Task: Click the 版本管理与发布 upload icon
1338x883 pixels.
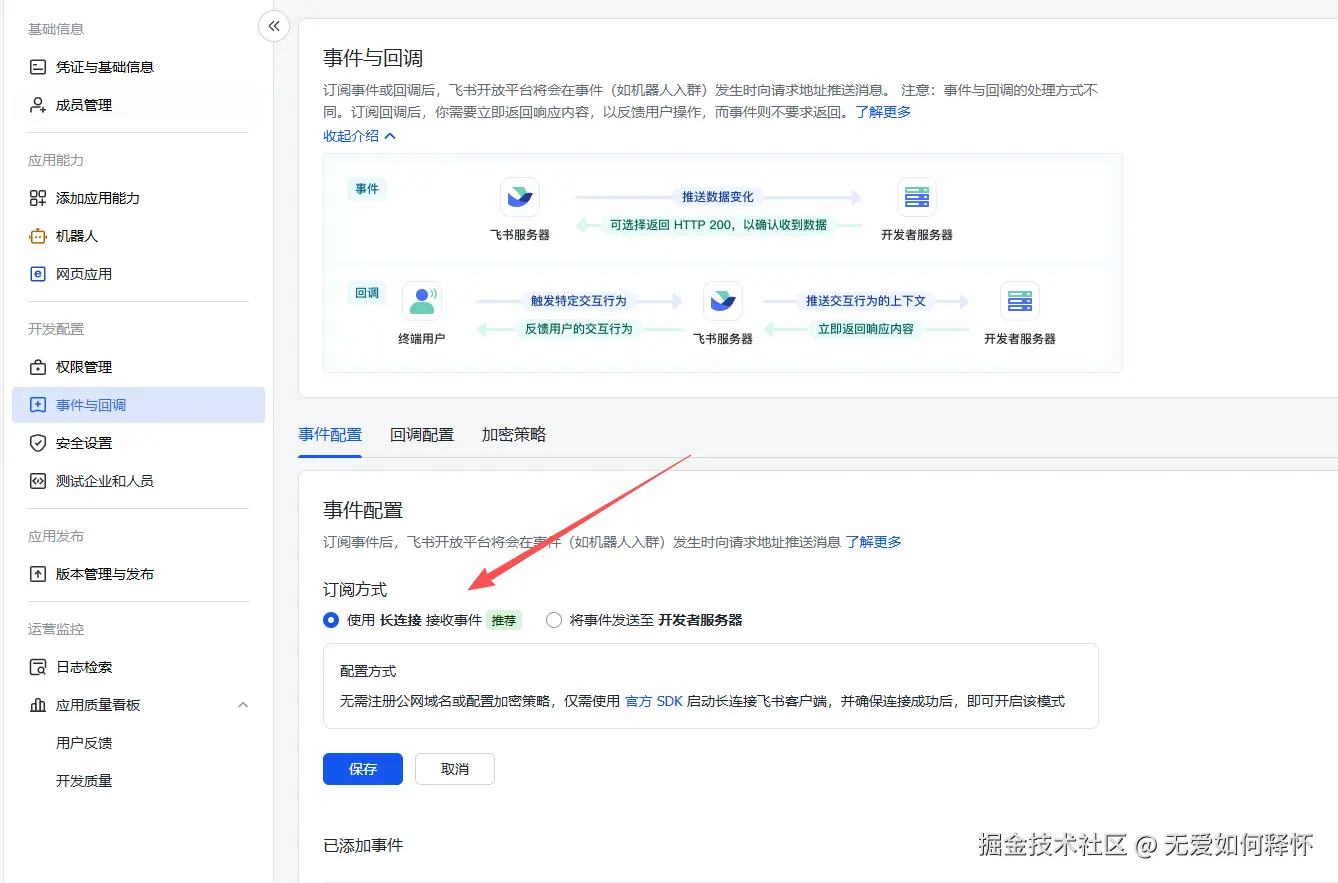Action: 38,574
